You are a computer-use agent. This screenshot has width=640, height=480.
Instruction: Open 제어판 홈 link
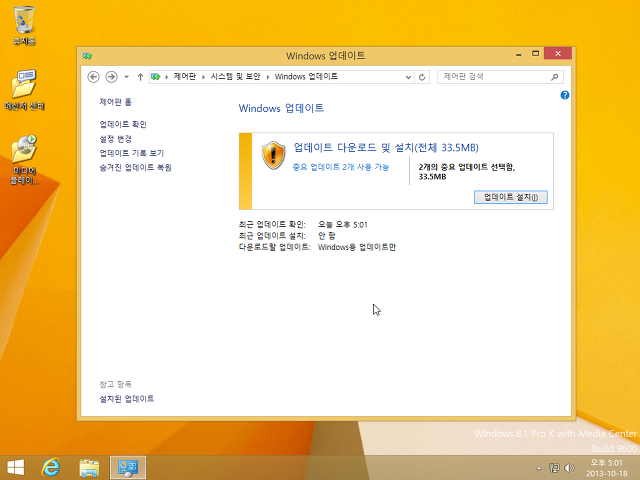point(116,102)
